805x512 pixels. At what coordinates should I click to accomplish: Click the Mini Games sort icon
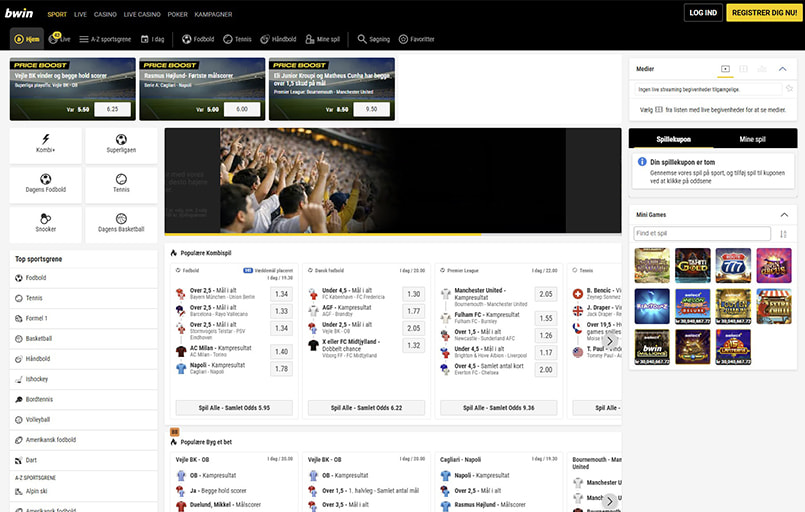783,234
